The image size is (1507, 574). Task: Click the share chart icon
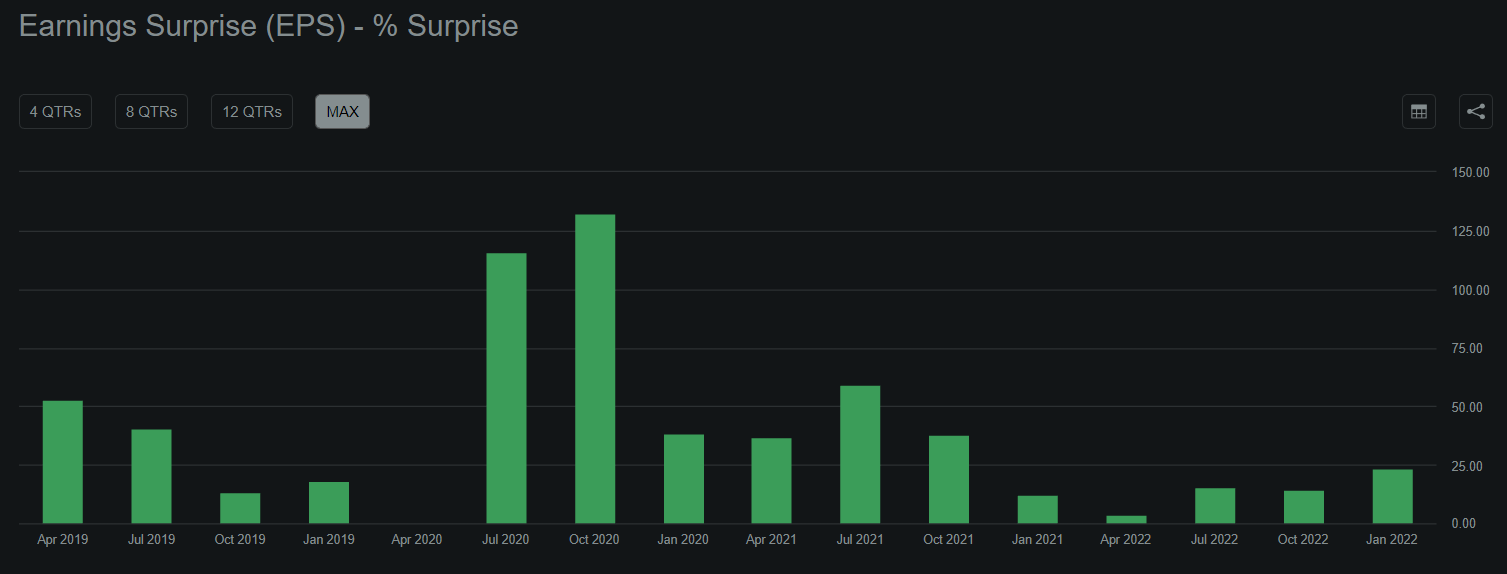pos(1476,112)
